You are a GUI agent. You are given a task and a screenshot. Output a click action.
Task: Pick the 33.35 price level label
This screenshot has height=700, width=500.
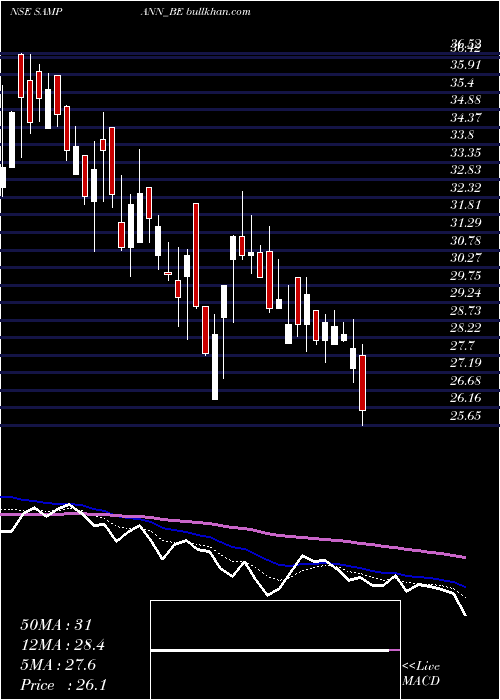466,153
